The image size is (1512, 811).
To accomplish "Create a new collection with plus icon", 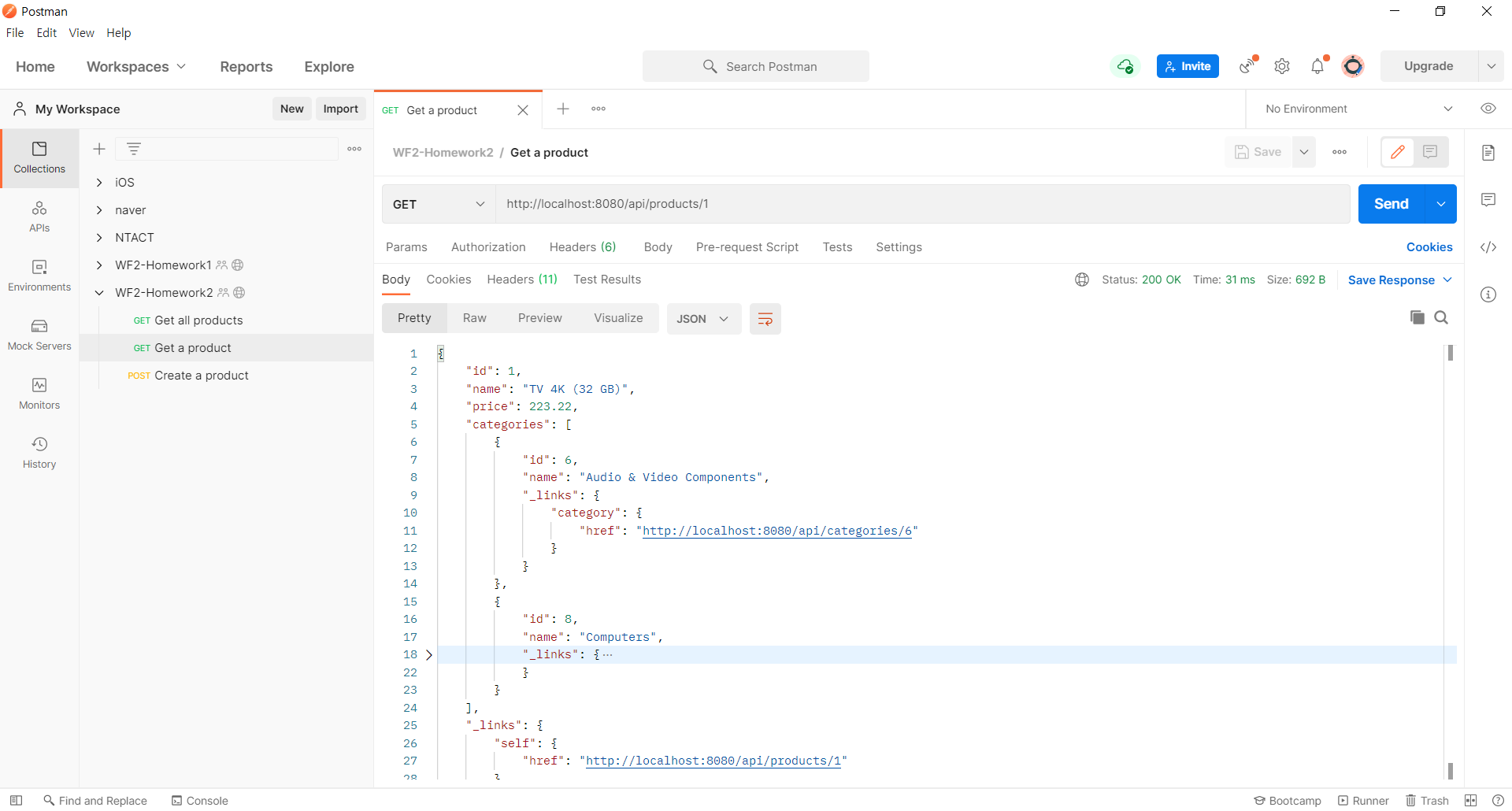I will [99, 149].
